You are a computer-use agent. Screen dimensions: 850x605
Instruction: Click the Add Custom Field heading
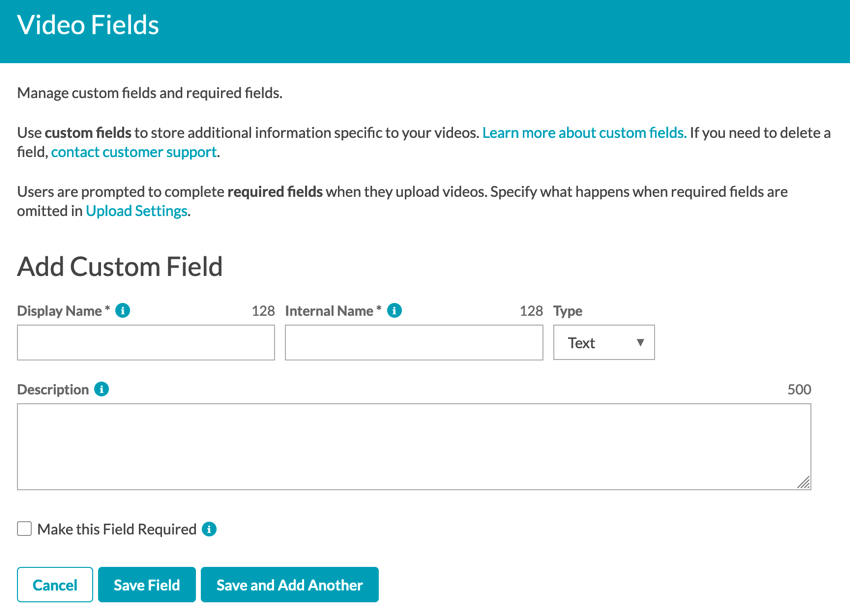pos(119,267)
